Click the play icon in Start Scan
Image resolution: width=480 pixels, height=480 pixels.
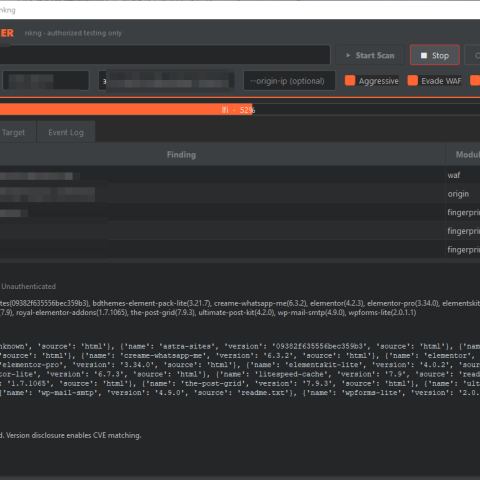(348, 55)
